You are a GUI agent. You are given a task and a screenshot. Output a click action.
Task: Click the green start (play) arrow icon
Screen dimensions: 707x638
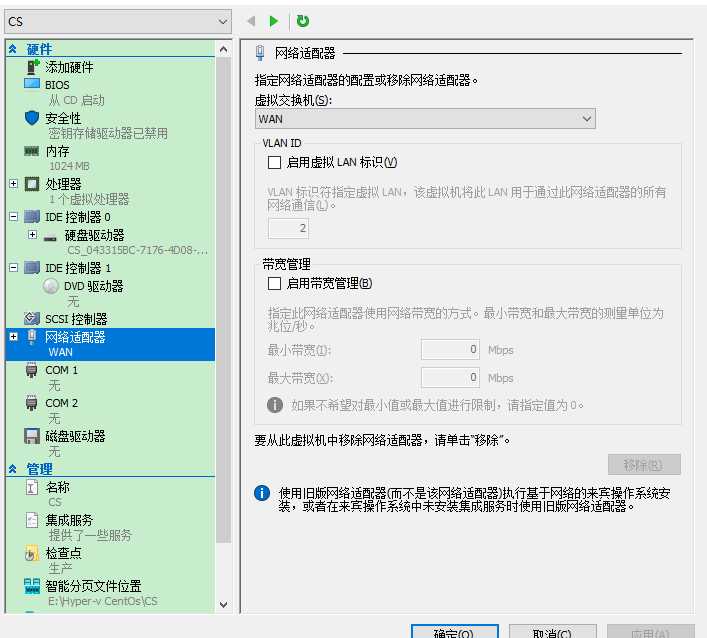[x=273, y=21]
